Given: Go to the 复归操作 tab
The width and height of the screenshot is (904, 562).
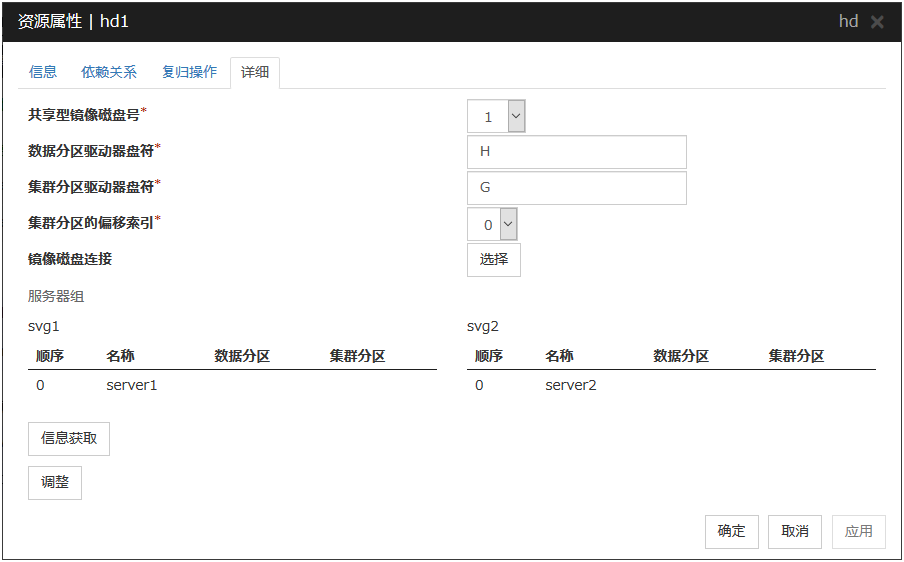Looking at the screenshot, I should [189, 72].
